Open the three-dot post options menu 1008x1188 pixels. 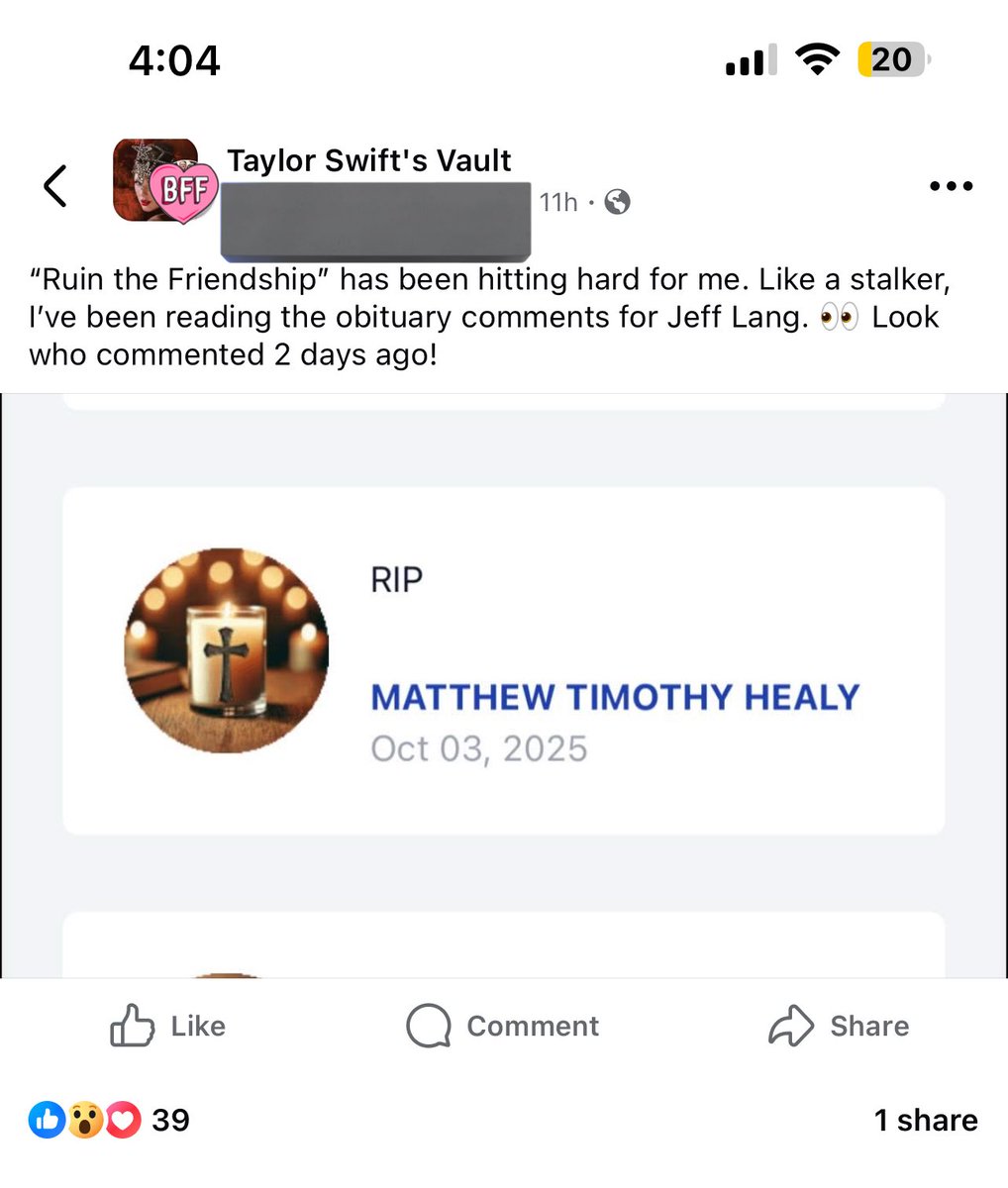(952, 185)
